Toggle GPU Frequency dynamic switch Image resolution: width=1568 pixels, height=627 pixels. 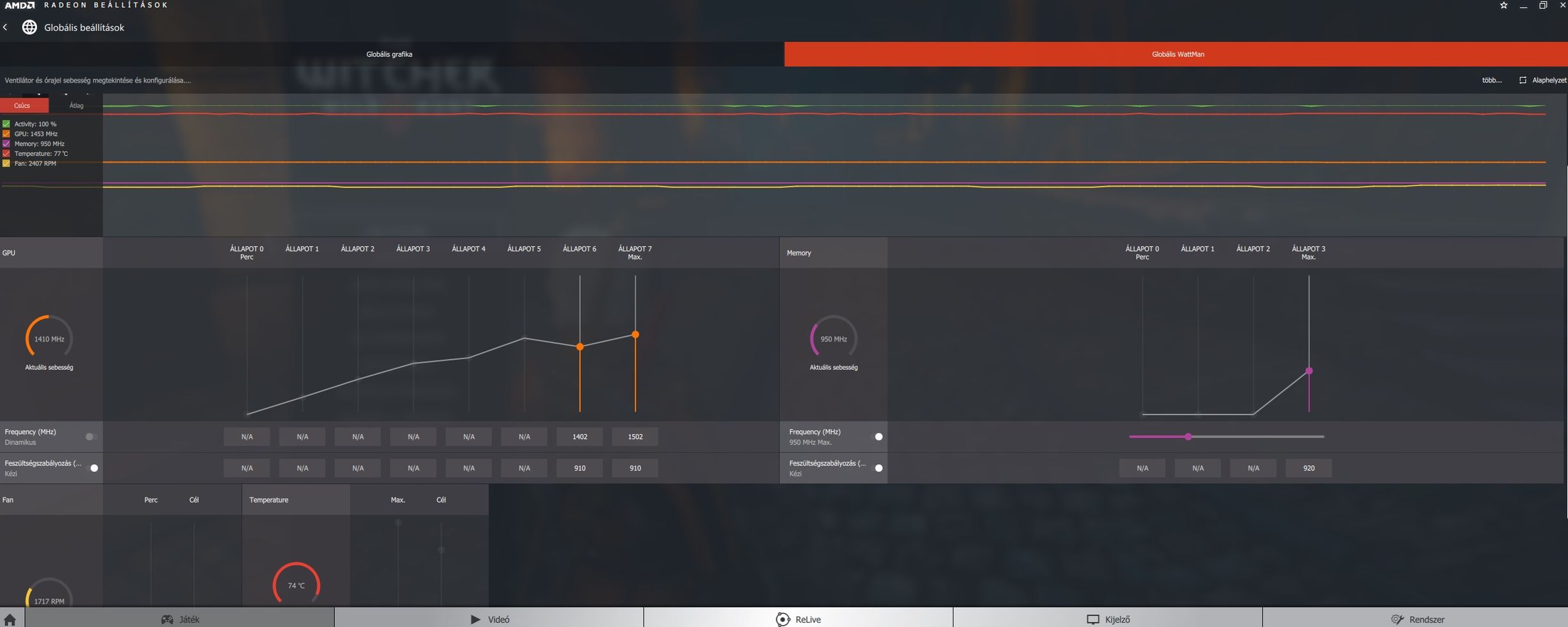click(x=91, y=437)
